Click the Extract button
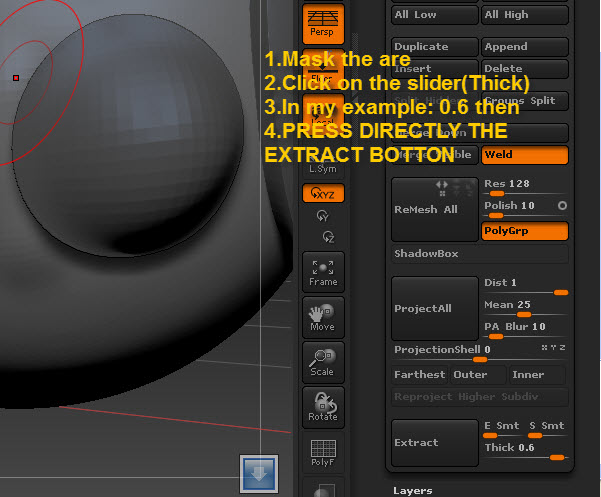Image resolution: width=601 pixels, height=497 pixels. [435, 443]
